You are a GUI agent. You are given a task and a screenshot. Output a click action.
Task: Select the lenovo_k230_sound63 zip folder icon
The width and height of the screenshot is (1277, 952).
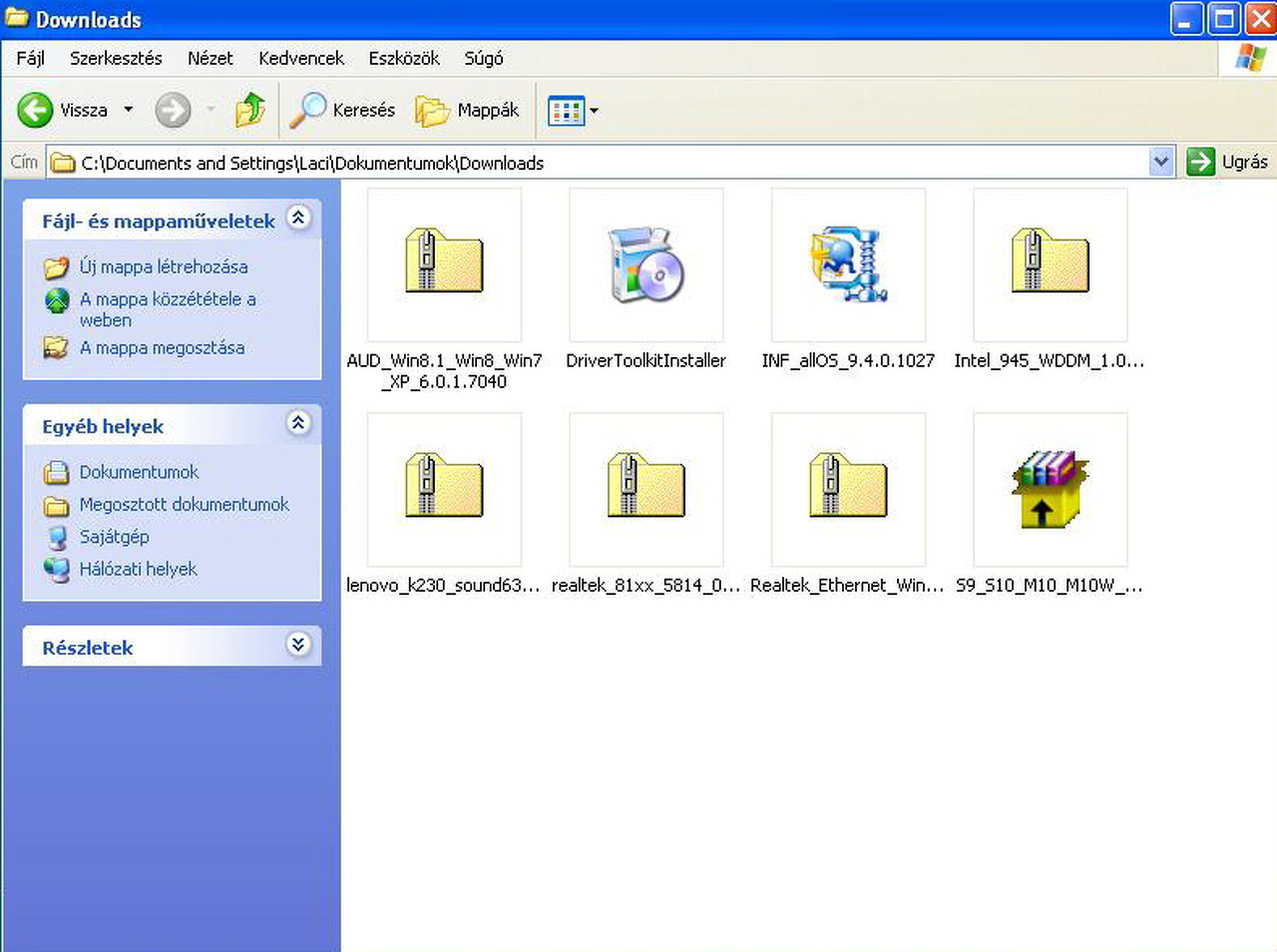[x=444, y=486]
